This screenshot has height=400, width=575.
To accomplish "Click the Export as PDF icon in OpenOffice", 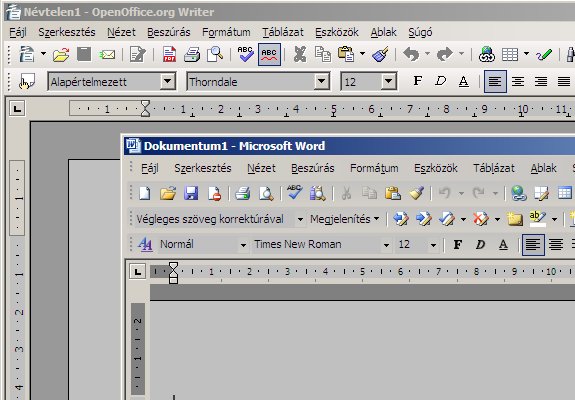I will [169, 54].
